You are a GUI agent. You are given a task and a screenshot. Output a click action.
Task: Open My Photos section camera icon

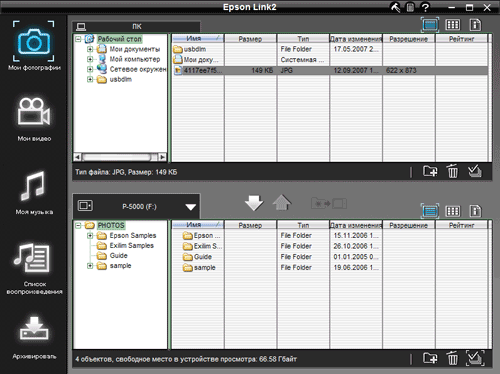coord(34,42)
